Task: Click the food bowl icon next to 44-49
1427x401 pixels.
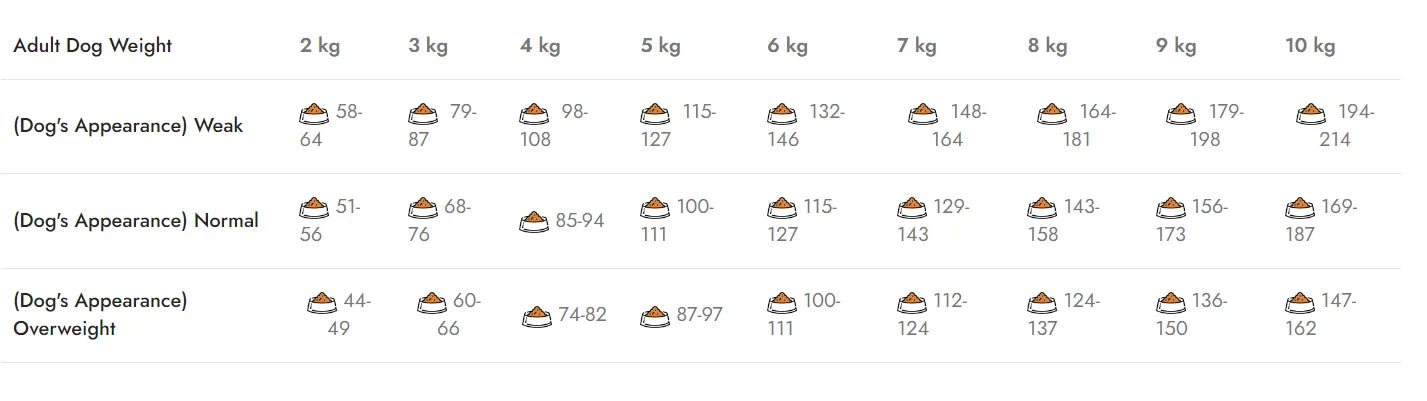Action: coord(322,301)
